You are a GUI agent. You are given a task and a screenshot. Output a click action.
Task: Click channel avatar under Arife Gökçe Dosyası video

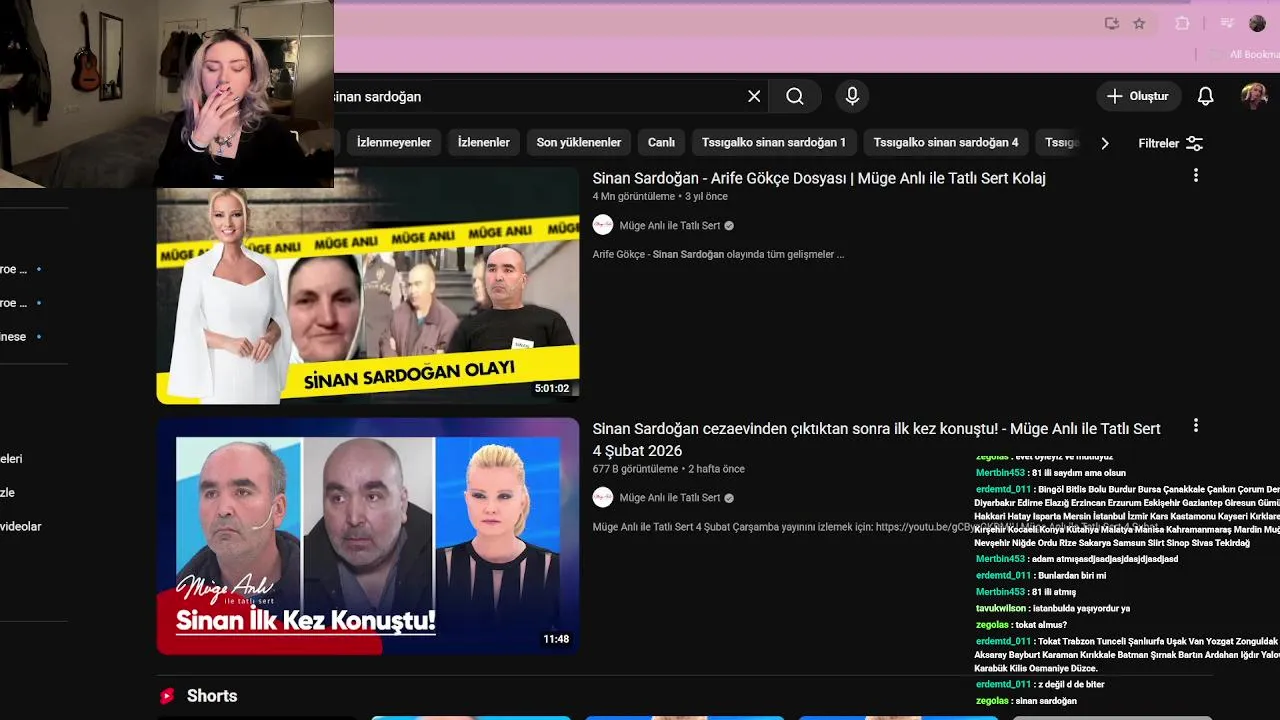coord(603,225)
